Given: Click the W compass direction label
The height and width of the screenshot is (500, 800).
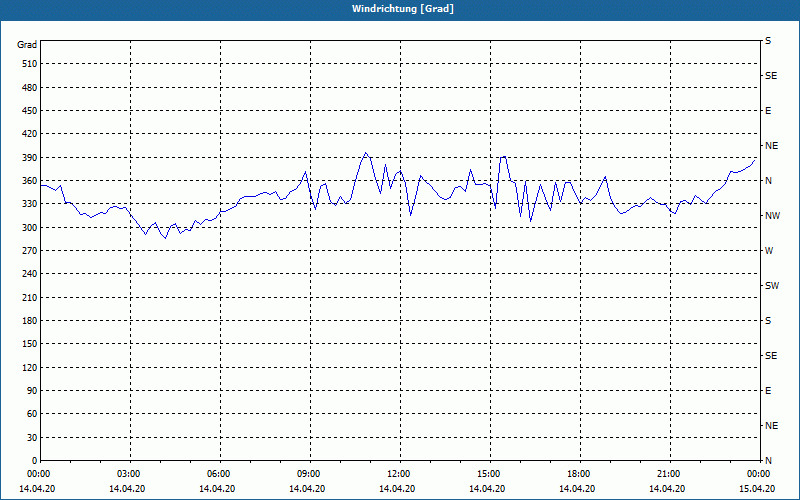Looking at the screenshot, I should click(769, 251).
